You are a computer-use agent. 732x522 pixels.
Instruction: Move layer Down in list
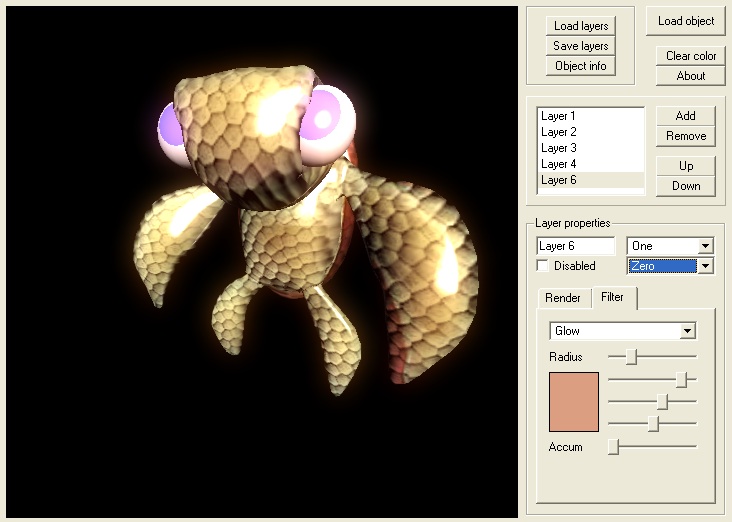(x=685, y=186)
